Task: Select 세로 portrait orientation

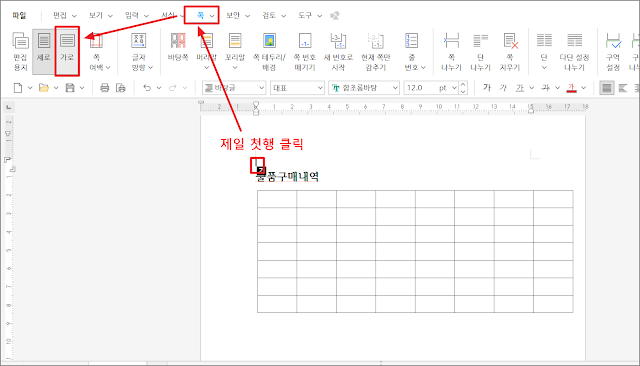Action: tap(44, 51)
